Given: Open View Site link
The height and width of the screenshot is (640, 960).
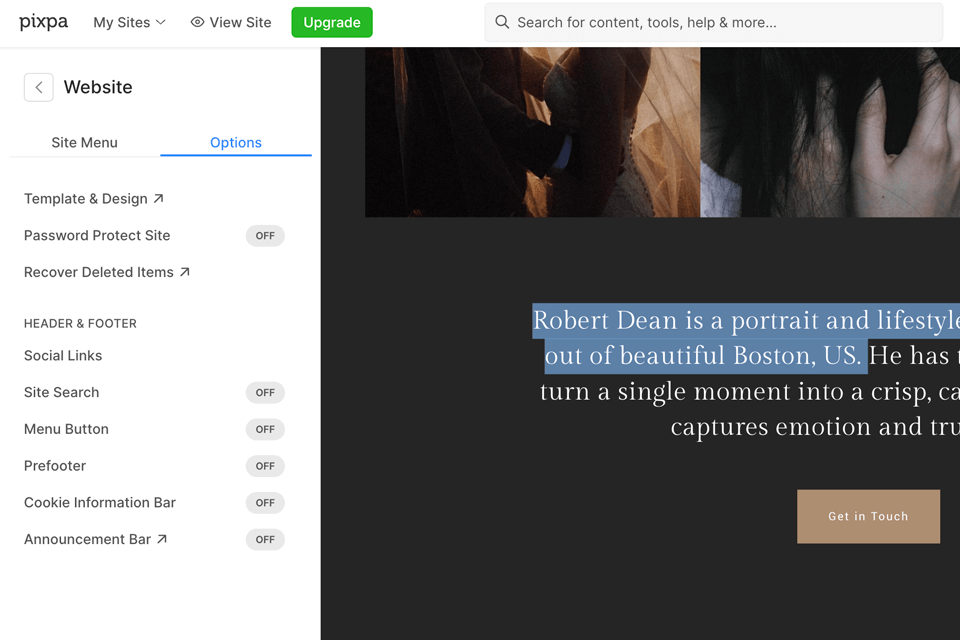Looking at the screenshot, I should [231, 23].
